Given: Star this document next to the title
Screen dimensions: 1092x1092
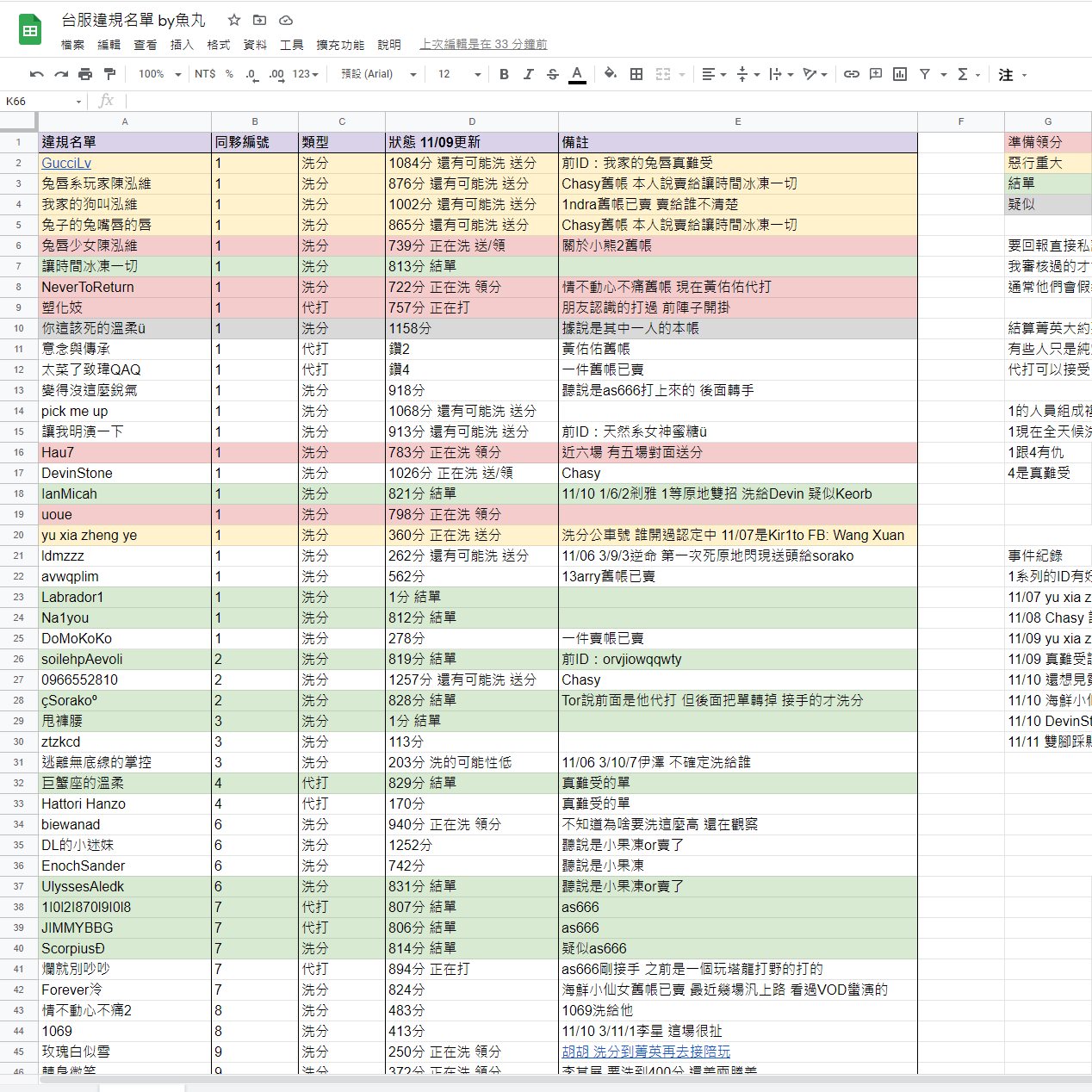Looking at the screenshot, I should [x=234, y=20].
